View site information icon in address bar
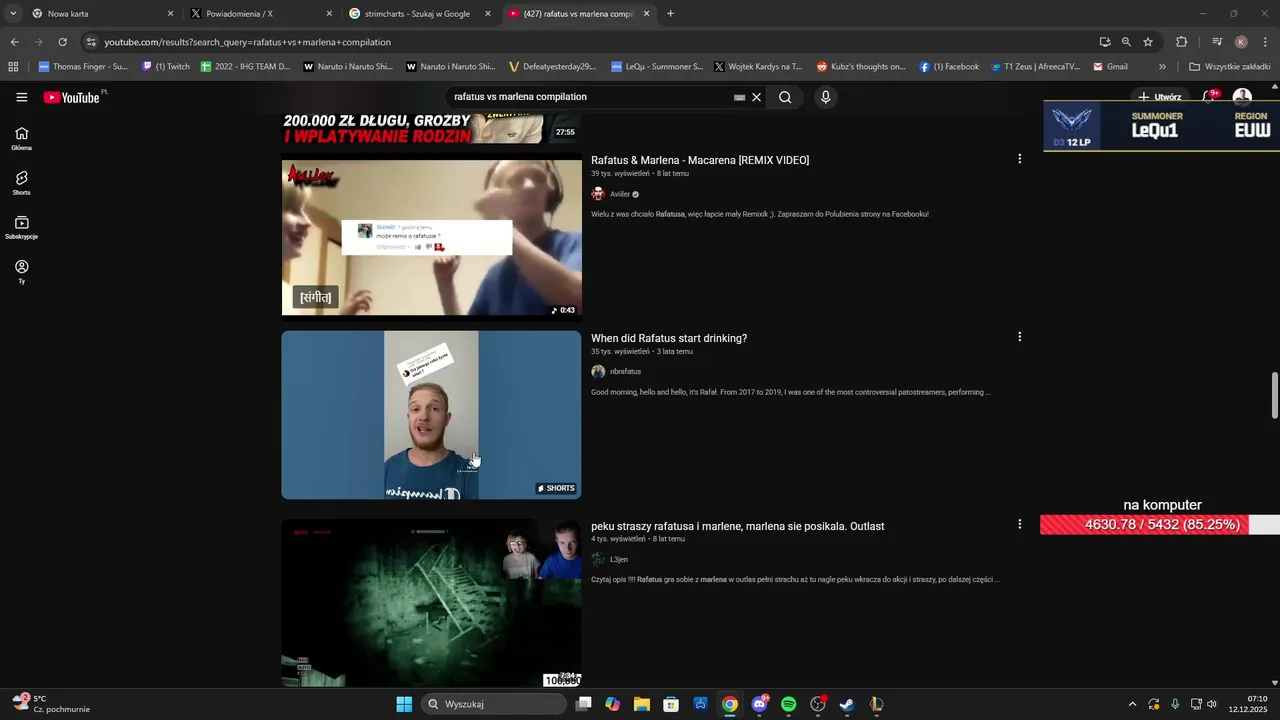Viewport: 1280px width, 720px height. (91, 42)
